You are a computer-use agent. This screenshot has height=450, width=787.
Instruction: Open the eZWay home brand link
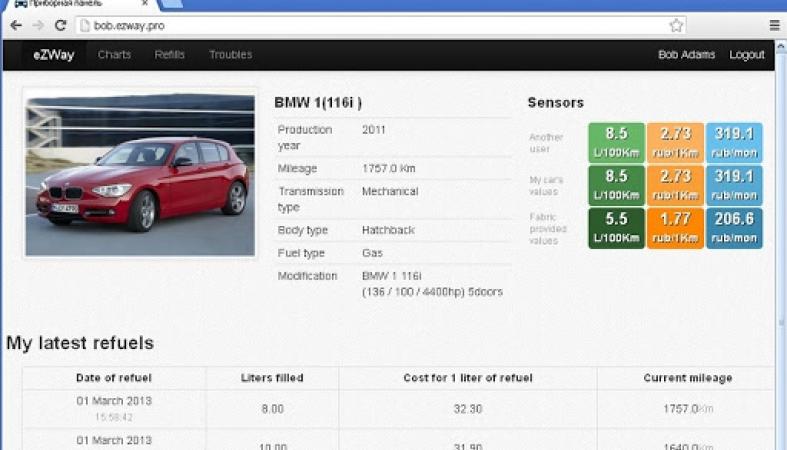click(x=54, y=55)
